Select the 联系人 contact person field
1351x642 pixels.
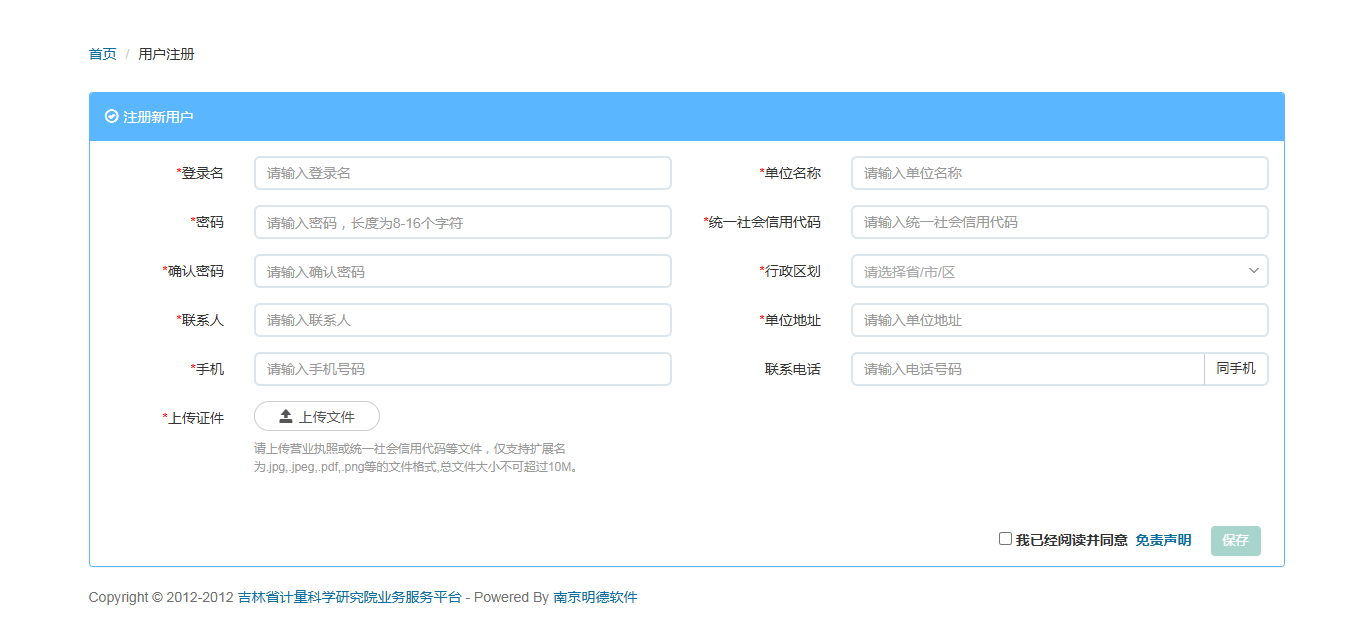click(462, 320)
